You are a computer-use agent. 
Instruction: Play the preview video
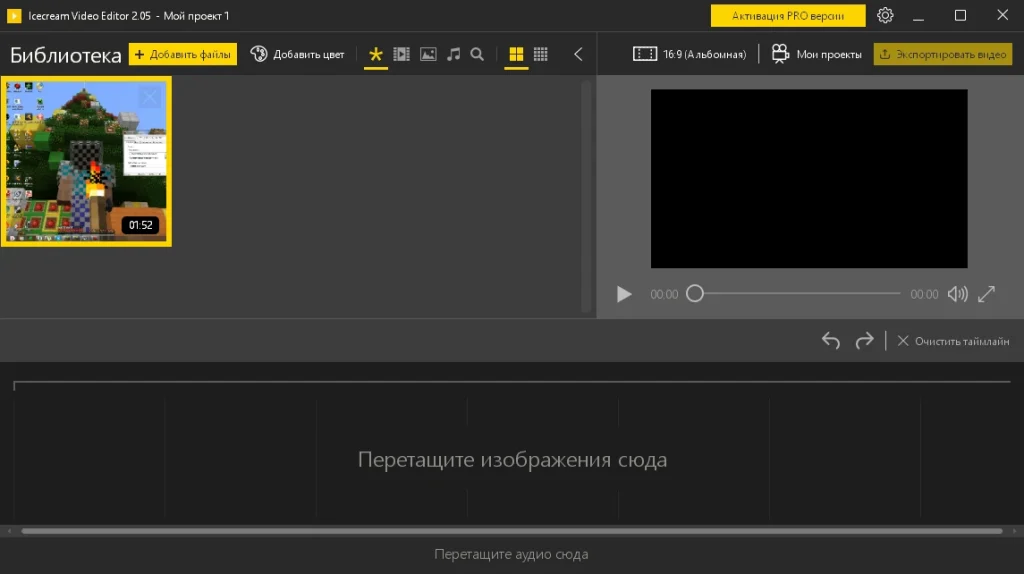pos(624,294)
